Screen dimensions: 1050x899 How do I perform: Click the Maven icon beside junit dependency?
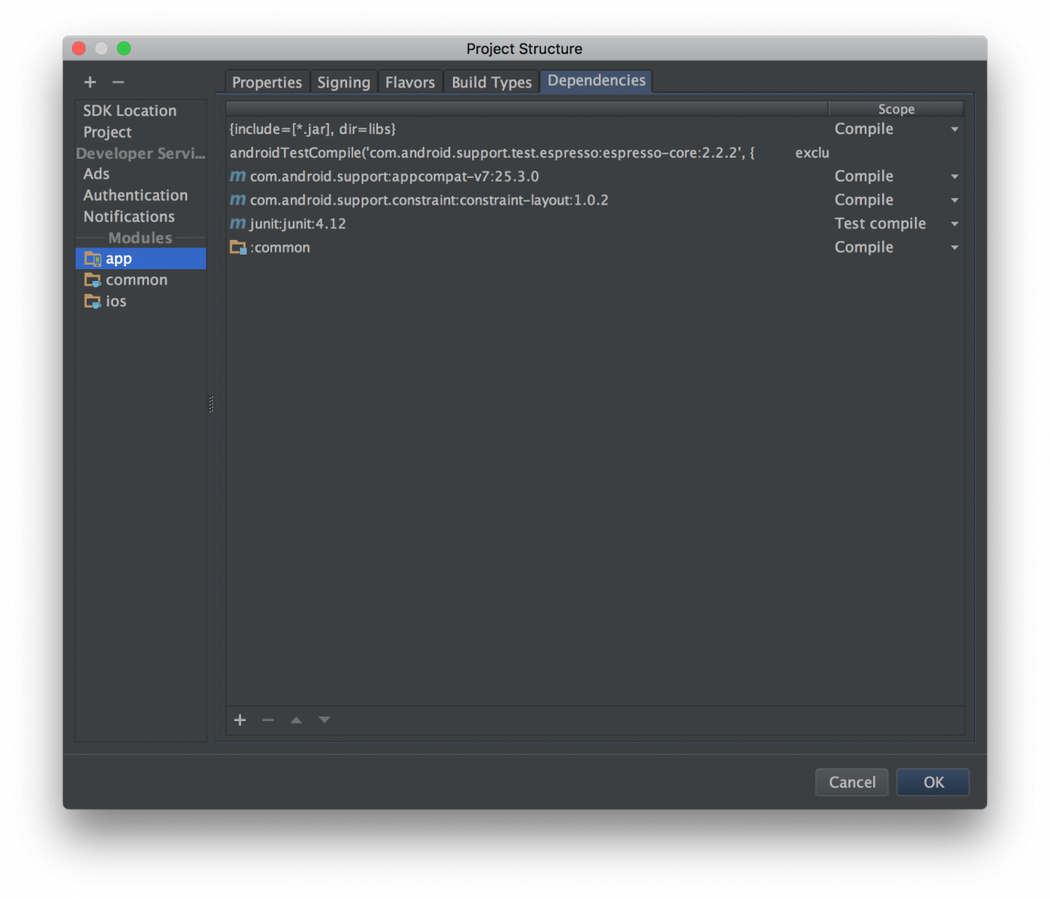[236, 223]
